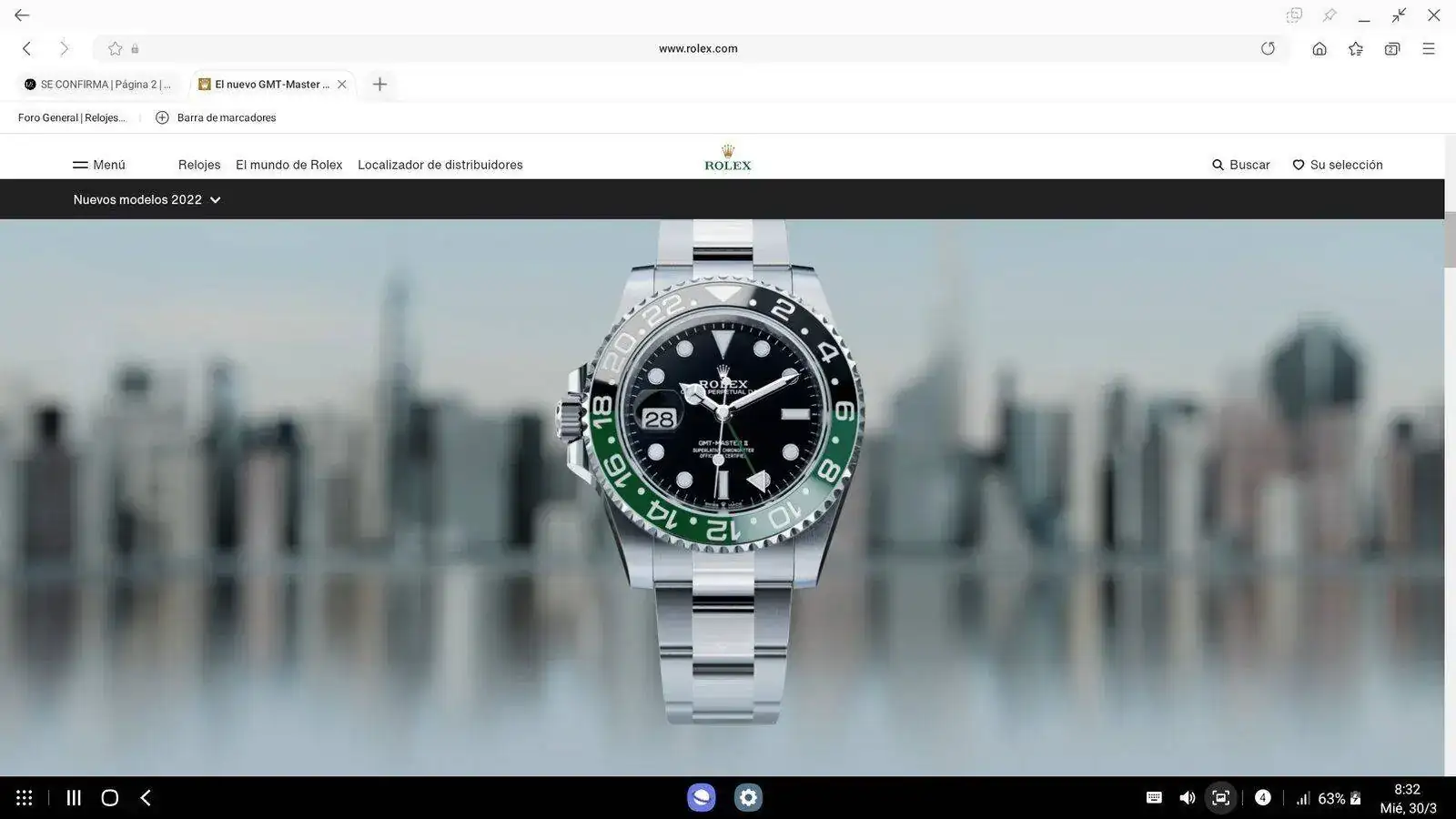Open Su selección favorites
Image resolution: width=1456 pixels, height=819 pixels.
click(1337, 165)
